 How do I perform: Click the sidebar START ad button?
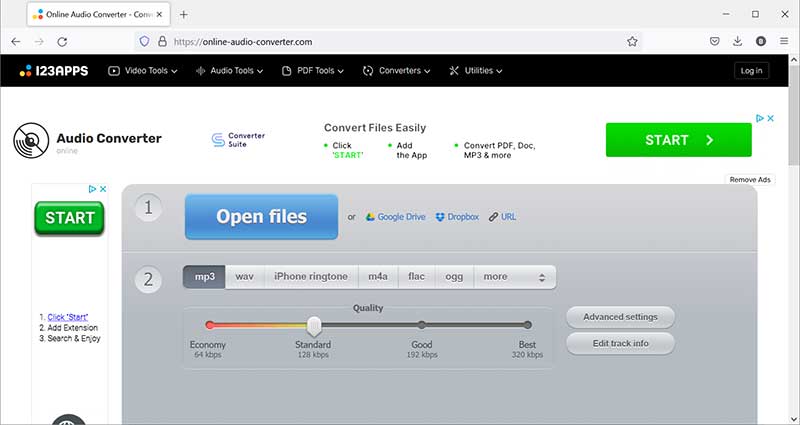click(x=69, y=218)
